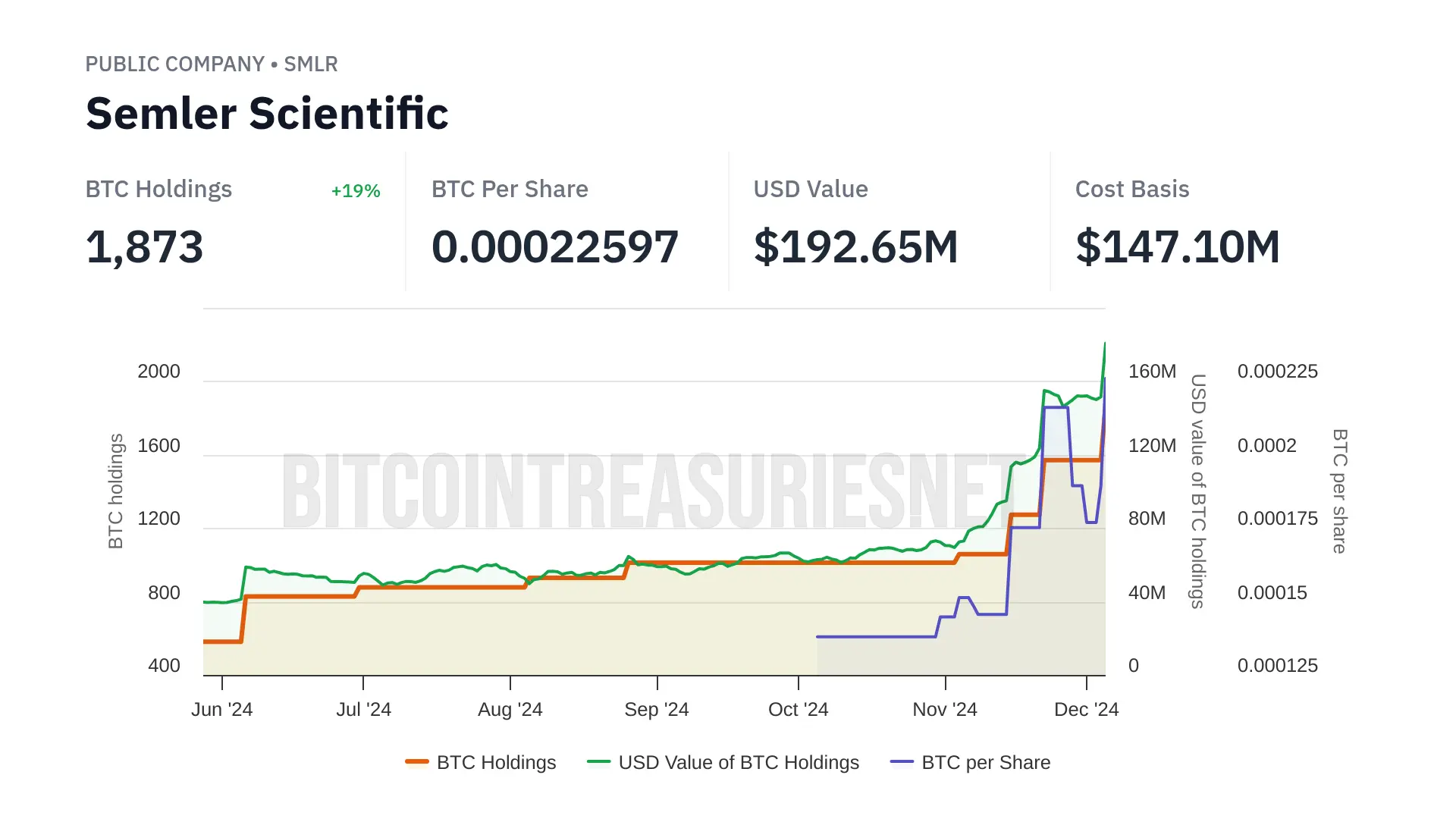Click the +19% change badge

[356, 191]
